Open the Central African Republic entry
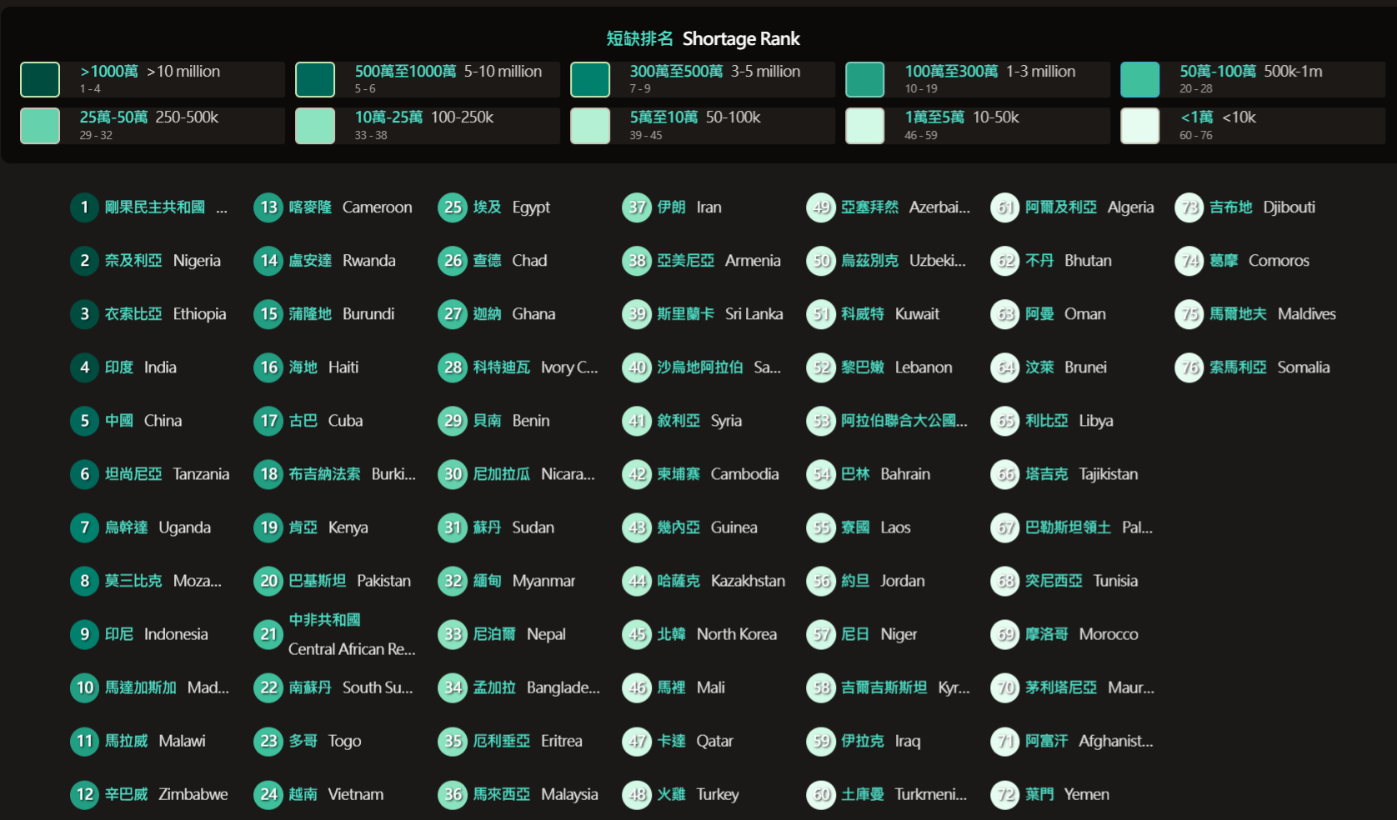Image resolution: width=1397 pixels, height=820 pixels. pos(351,635)
